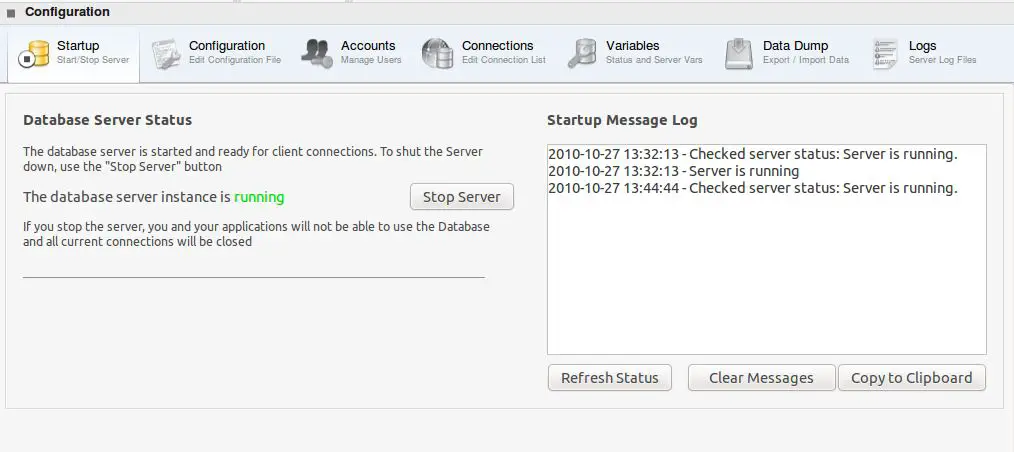This screenshot has width=1014, height=452.
Task: Open the Configuration tab label
Action: coord(227,46)
